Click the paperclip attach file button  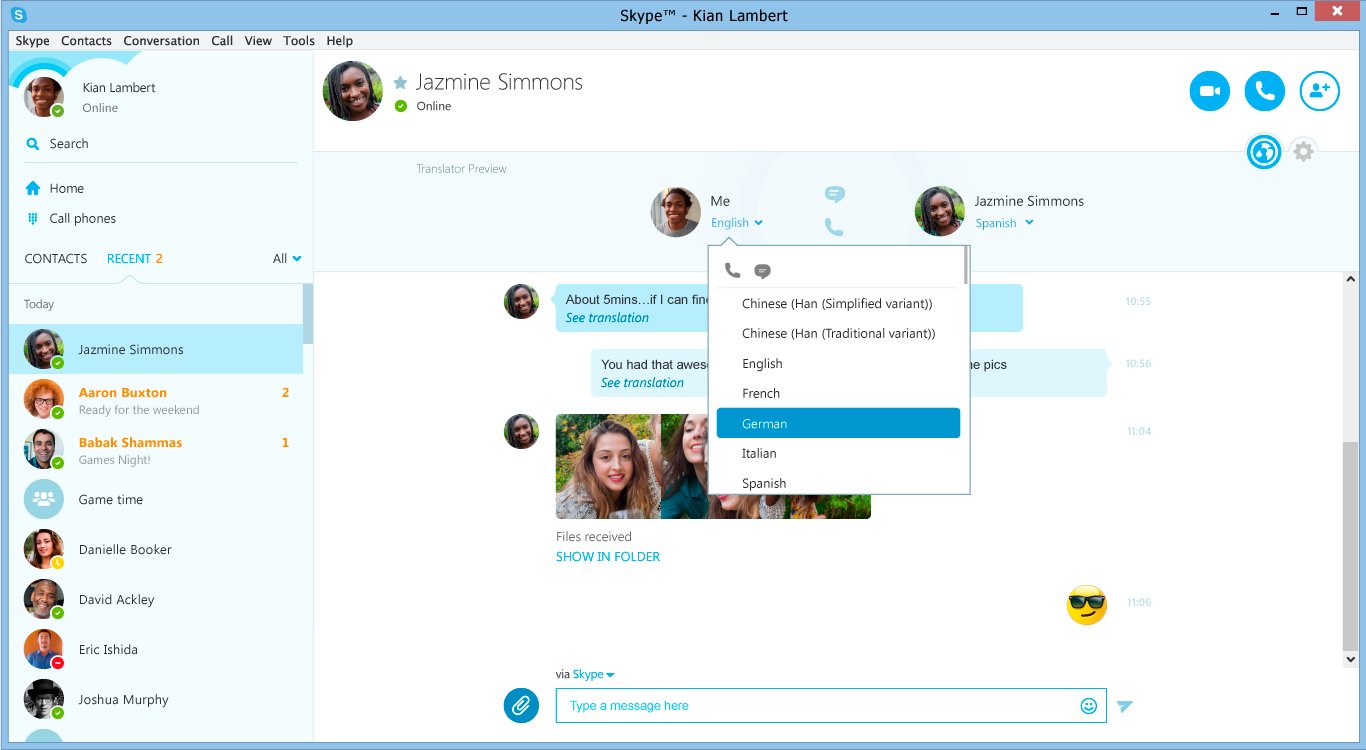(521, 705)
